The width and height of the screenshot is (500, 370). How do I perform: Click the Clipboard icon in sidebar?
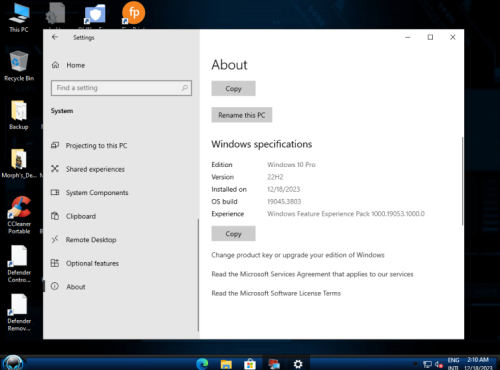click(x=55, y=216)
